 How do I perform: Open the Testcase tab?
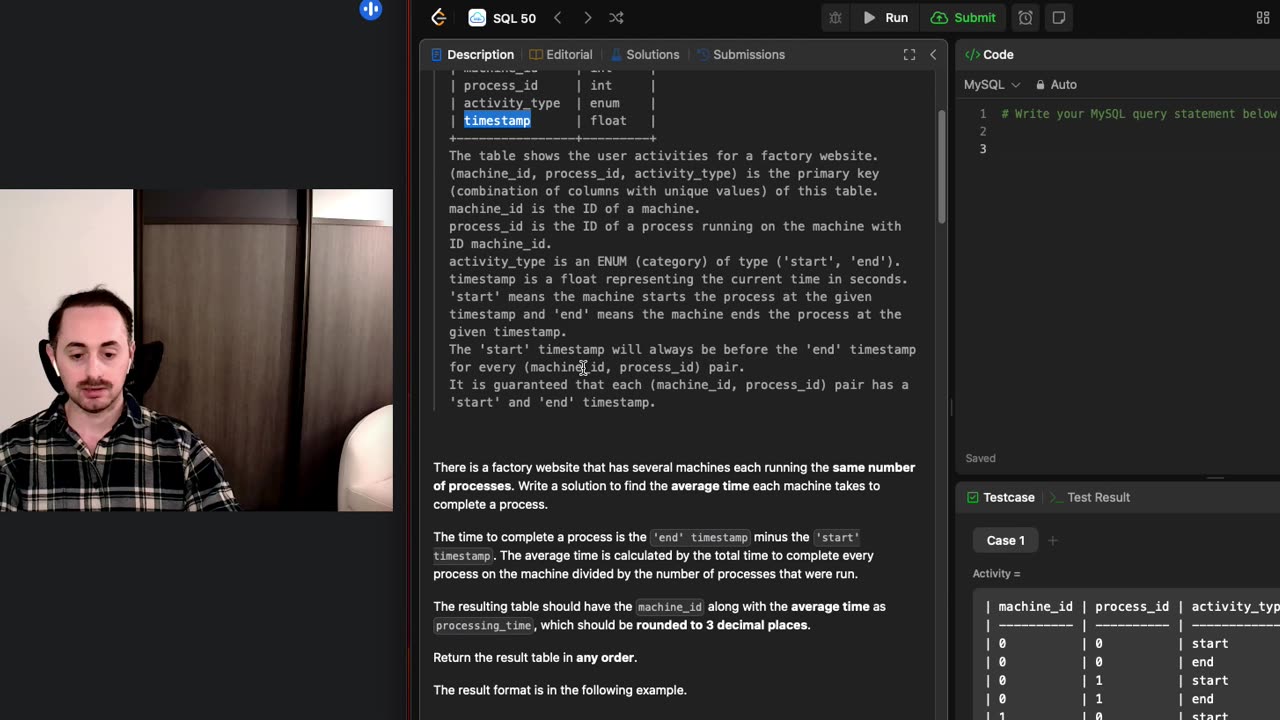(x=1000, y=497)
